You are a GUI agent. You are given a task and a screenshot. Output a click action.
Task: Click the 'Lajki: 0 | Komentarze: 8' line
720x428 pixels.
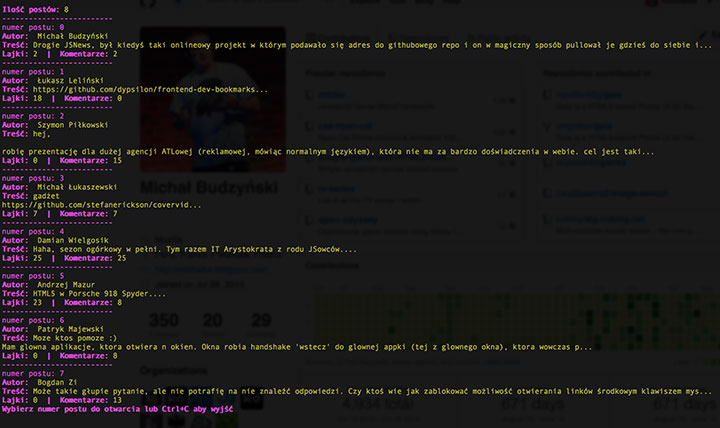click(60, 356)
